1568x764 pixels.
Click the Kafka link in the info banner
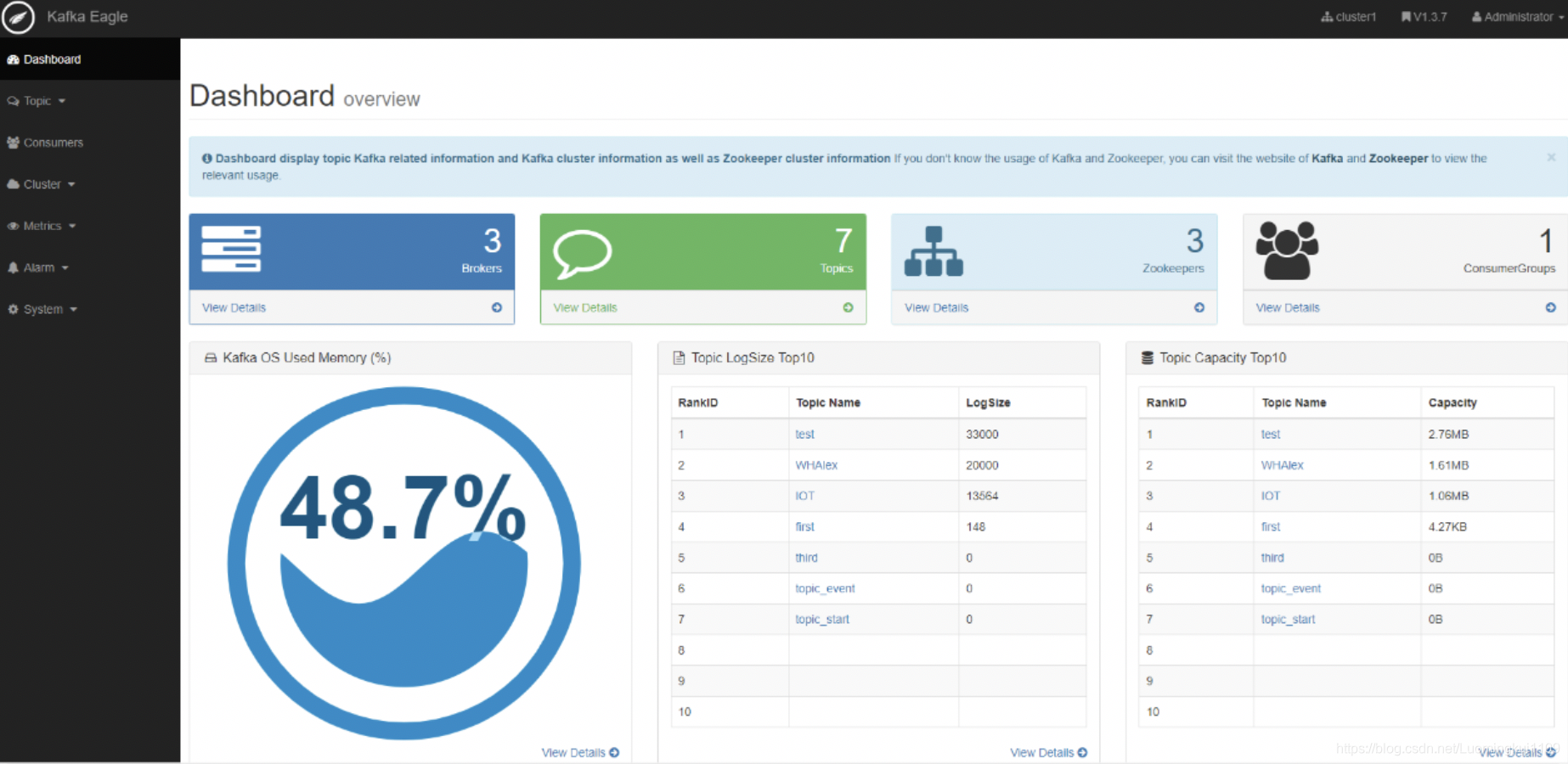click(1327, 159)
